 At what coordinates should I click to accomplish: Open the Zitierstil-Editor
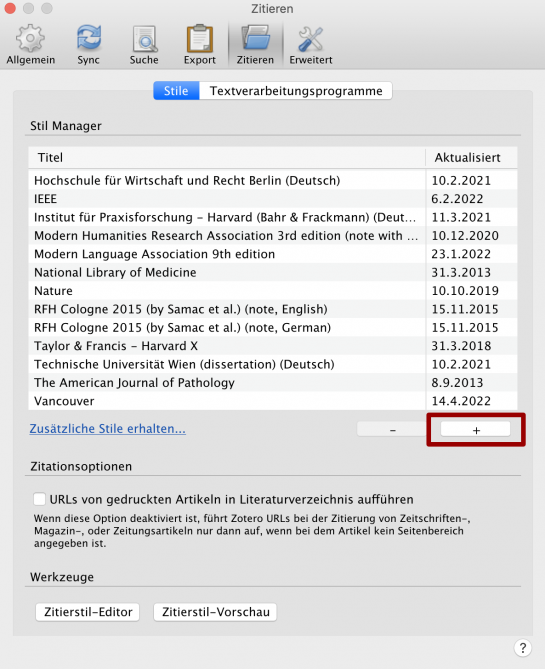(x=88, y=612)
